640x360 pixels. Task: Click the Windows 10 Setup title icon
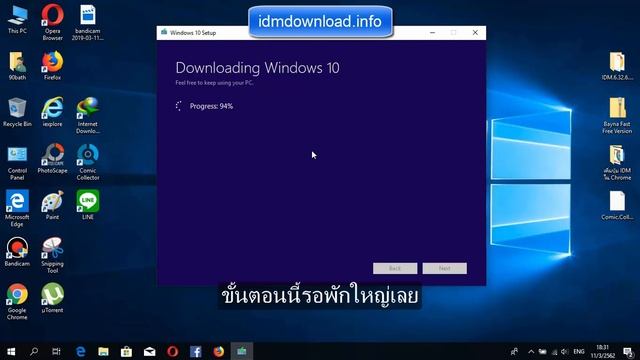164,32
